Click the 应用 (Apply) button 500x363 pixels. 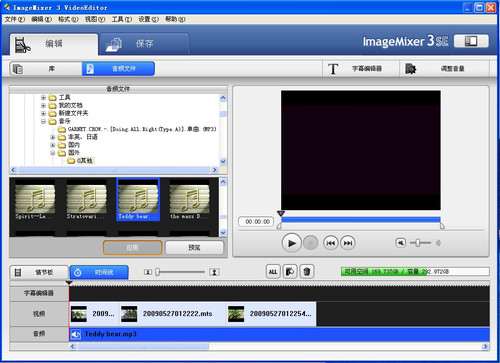point(132,248)
